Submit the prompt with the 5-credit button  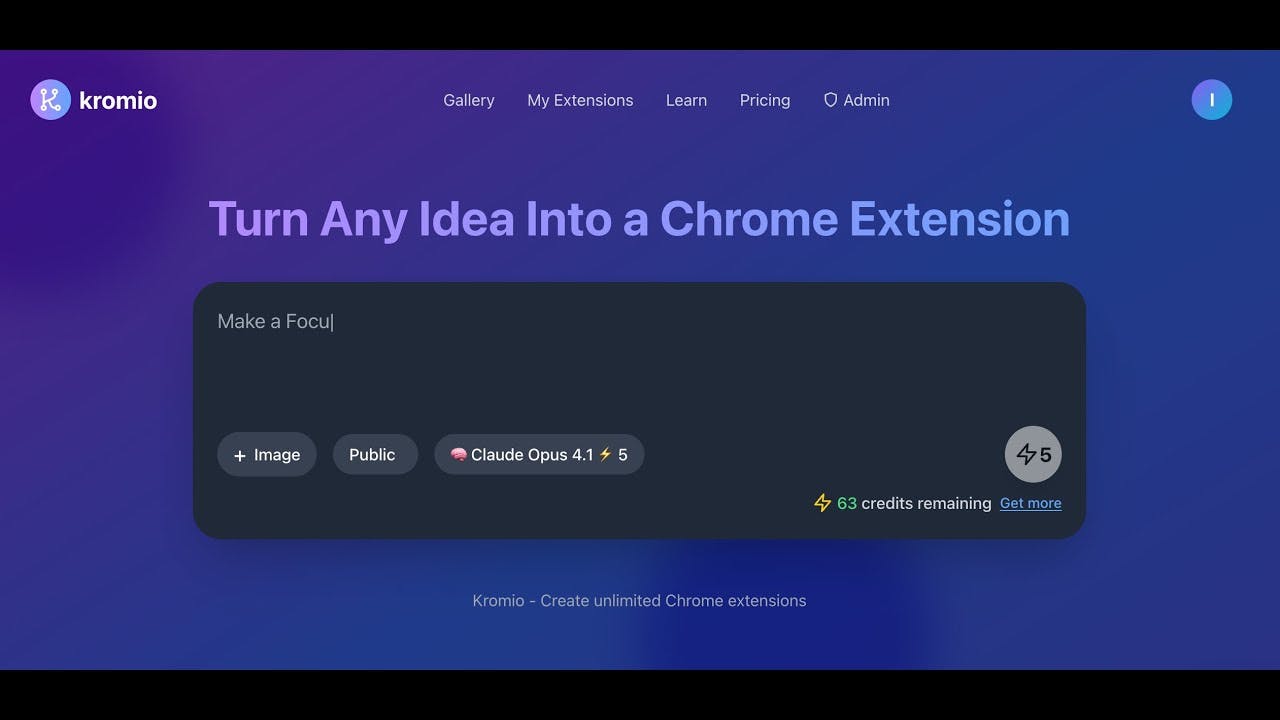click(x=1033, y=455)
